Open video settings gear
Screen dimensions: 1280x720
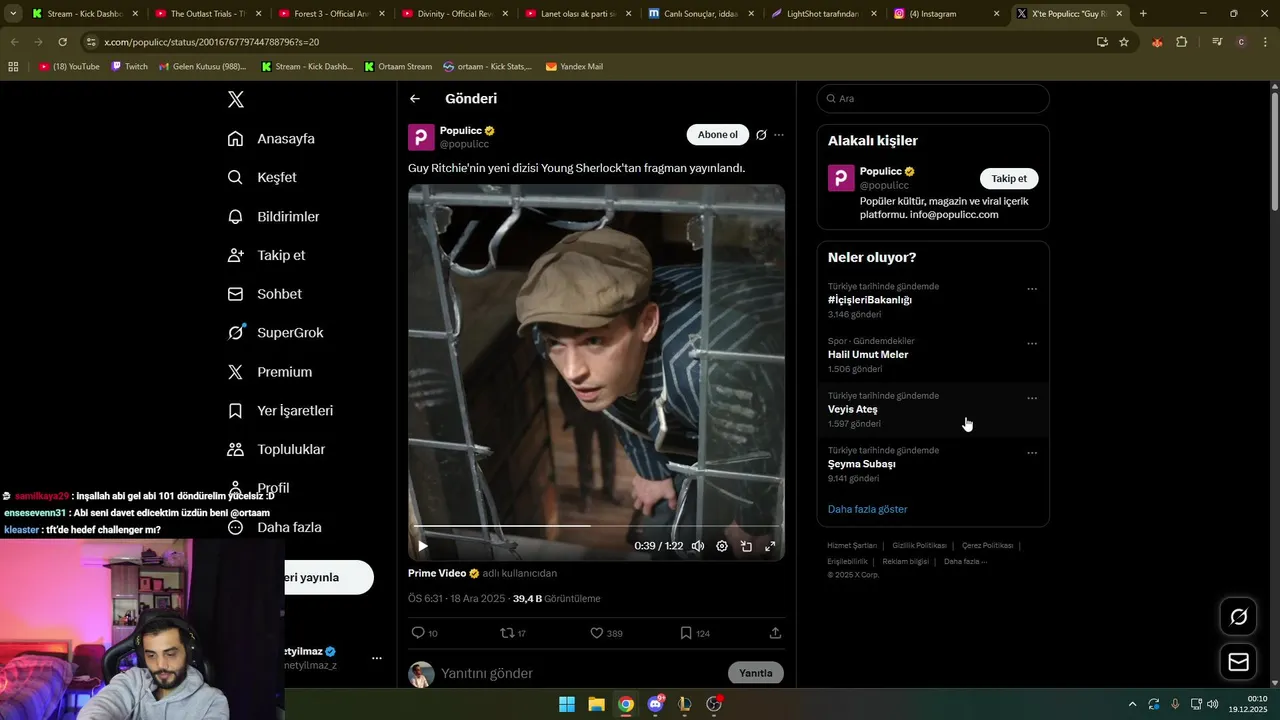722,546
